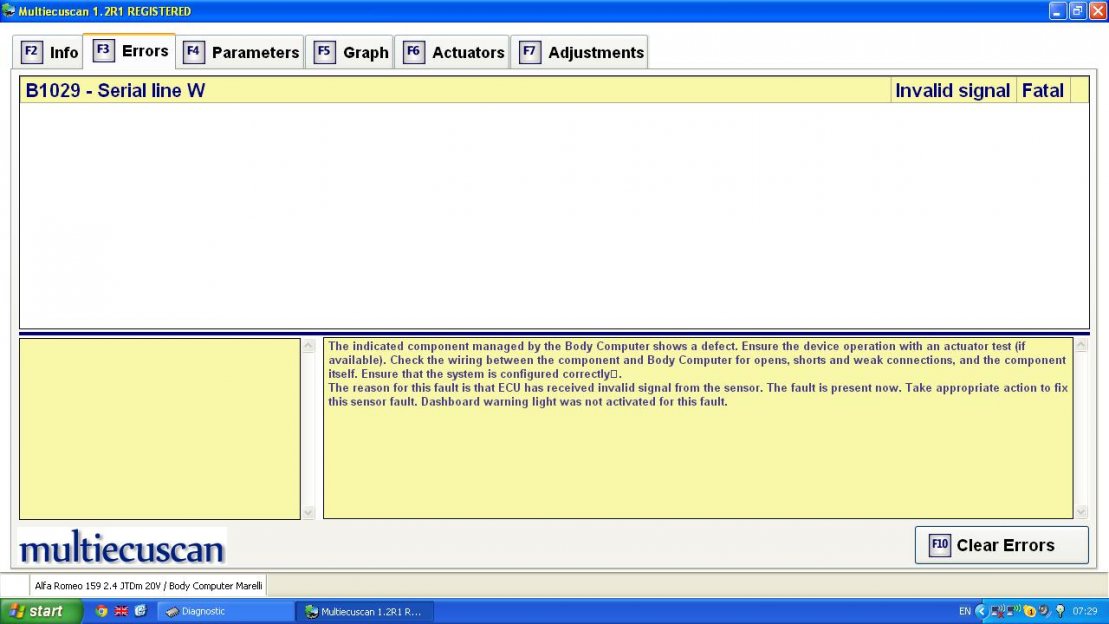Select the B1029 Serial line W error row
Screen dimensions: 1109x624
coord(450,91)
